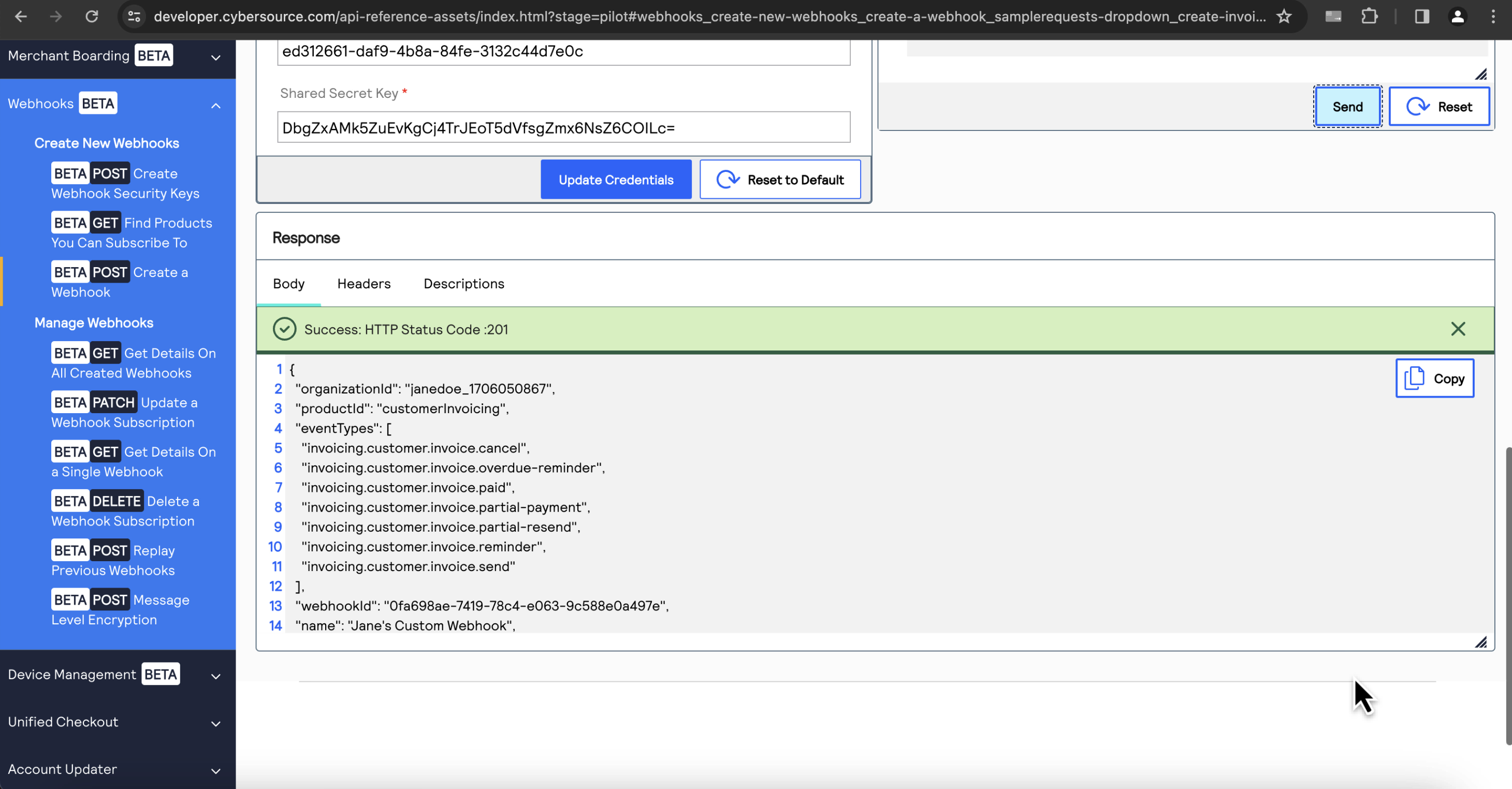Image resolution: width=1512 pixels, height=789 pixels.
Task: Expand the Device Management section
Action: [215, 676]
